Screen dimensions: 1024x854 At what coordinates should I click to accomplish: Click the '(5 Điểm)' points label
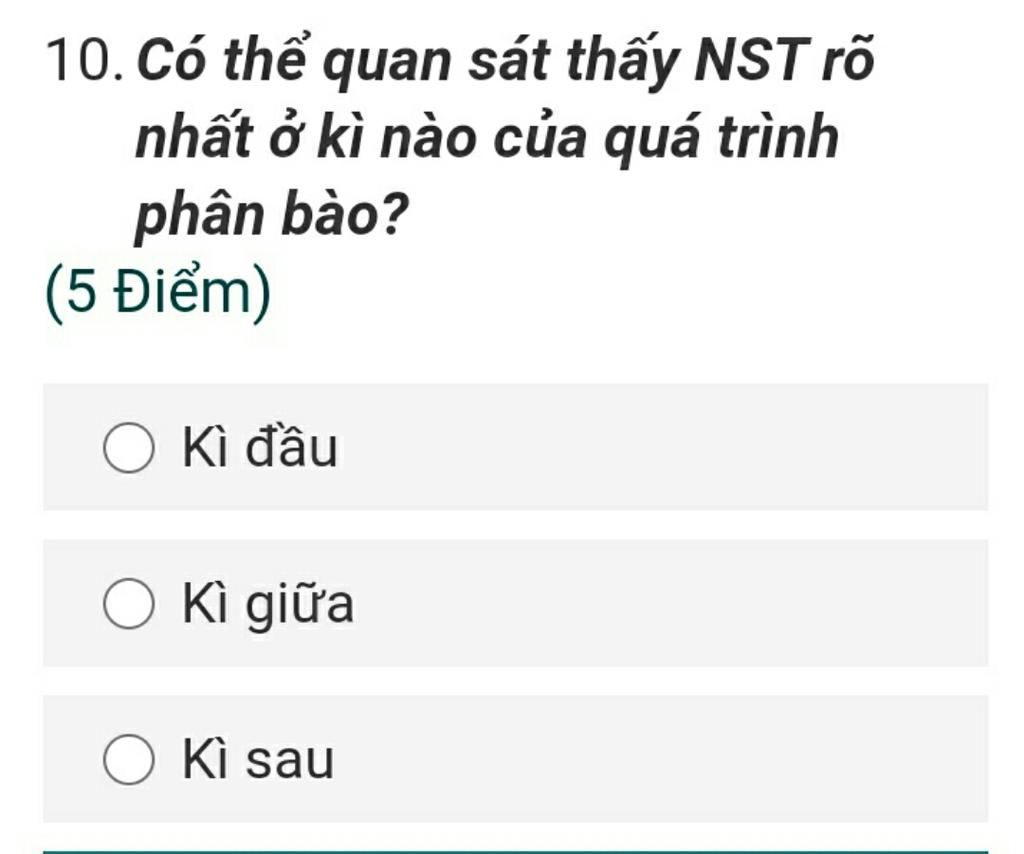click(x=158, y=296)
